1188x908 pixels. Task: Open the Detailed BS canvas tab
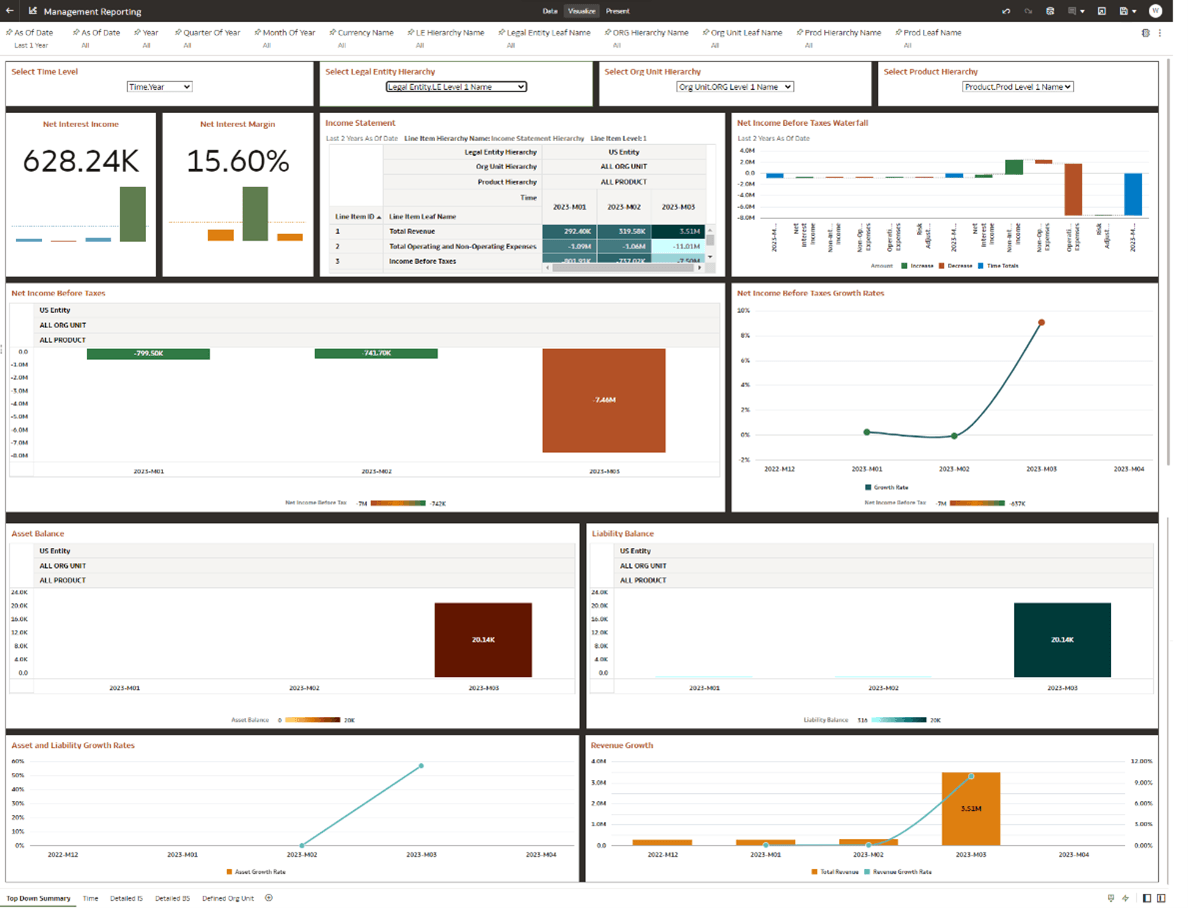click(172, 898)
